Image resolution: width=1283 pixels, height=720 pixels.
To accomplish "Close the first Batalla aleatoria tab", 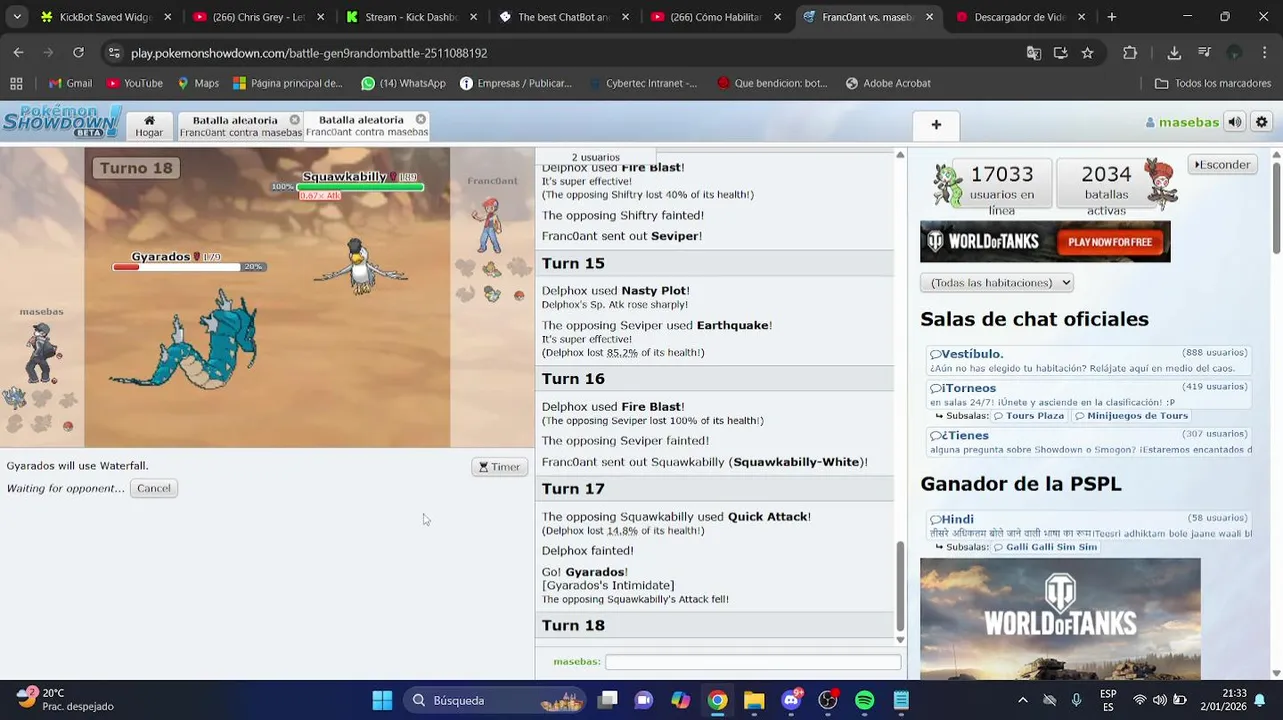I will click(294, 120).
